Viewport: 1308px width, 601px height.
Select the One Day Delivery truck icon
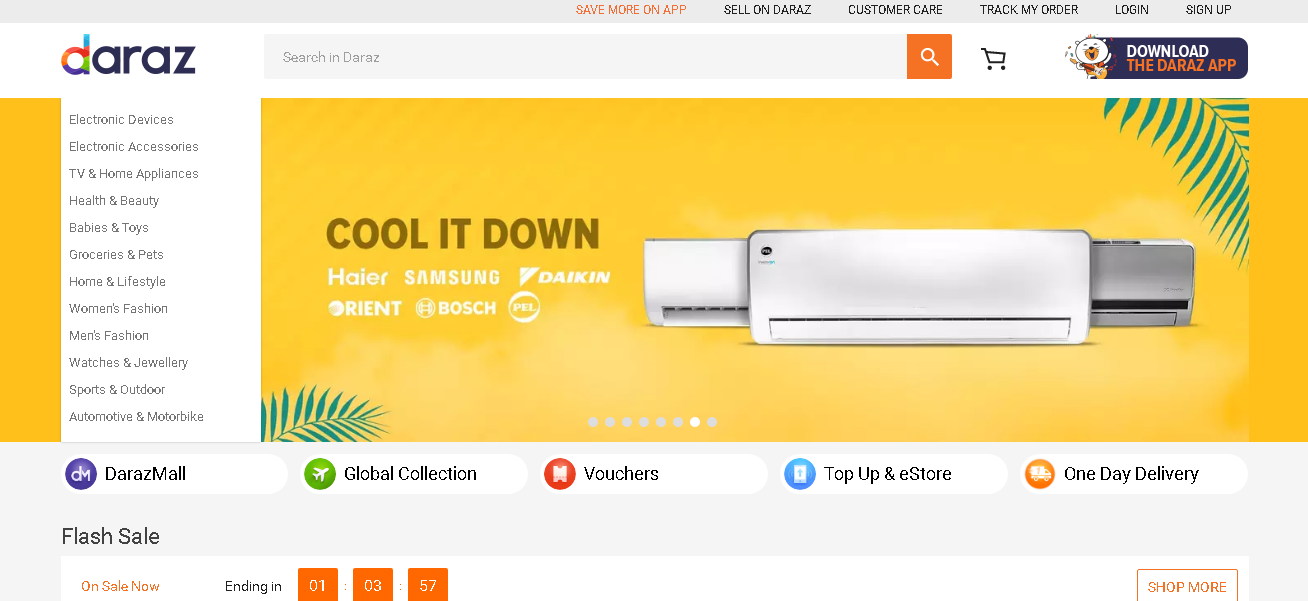click(1040, 474)
